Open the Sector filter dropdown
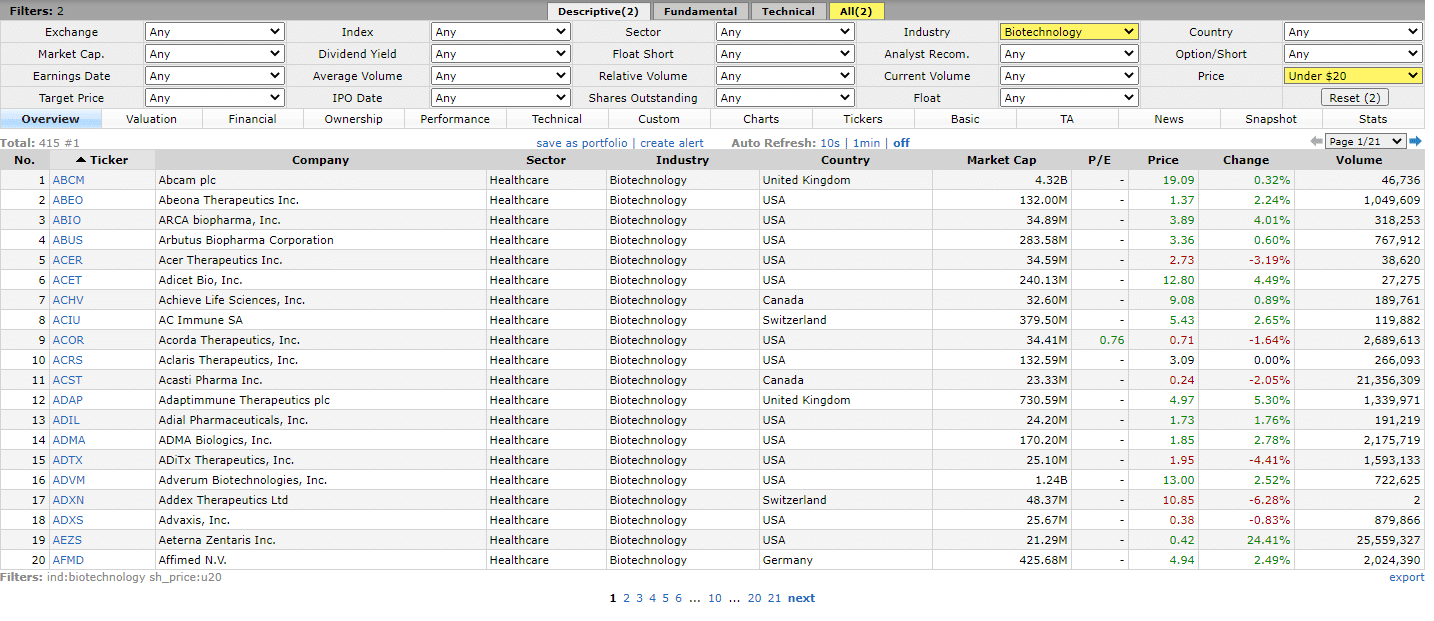The width and height of the screenshot is (1434, 621). tap(786, 32)
